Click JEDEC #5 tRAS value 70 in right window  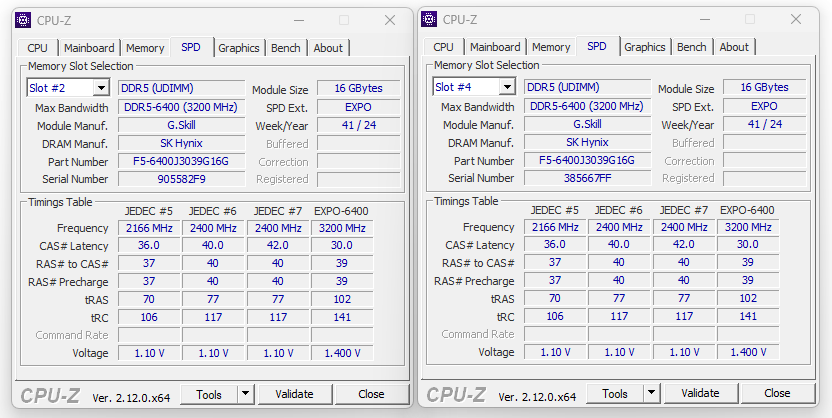(x=555, y=298)
